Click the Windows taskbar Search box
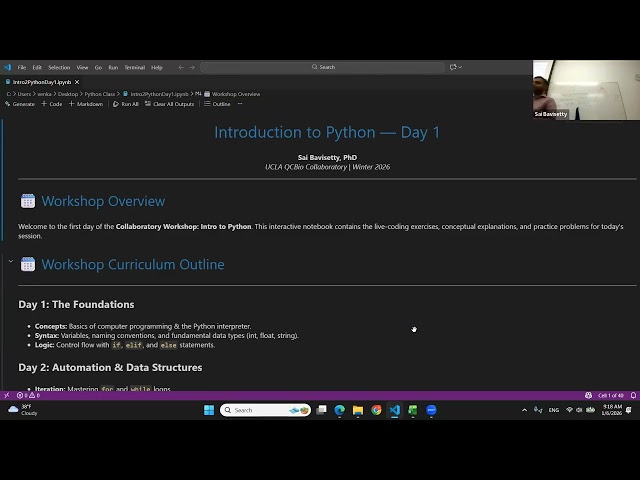 click(x=265, y=410)
